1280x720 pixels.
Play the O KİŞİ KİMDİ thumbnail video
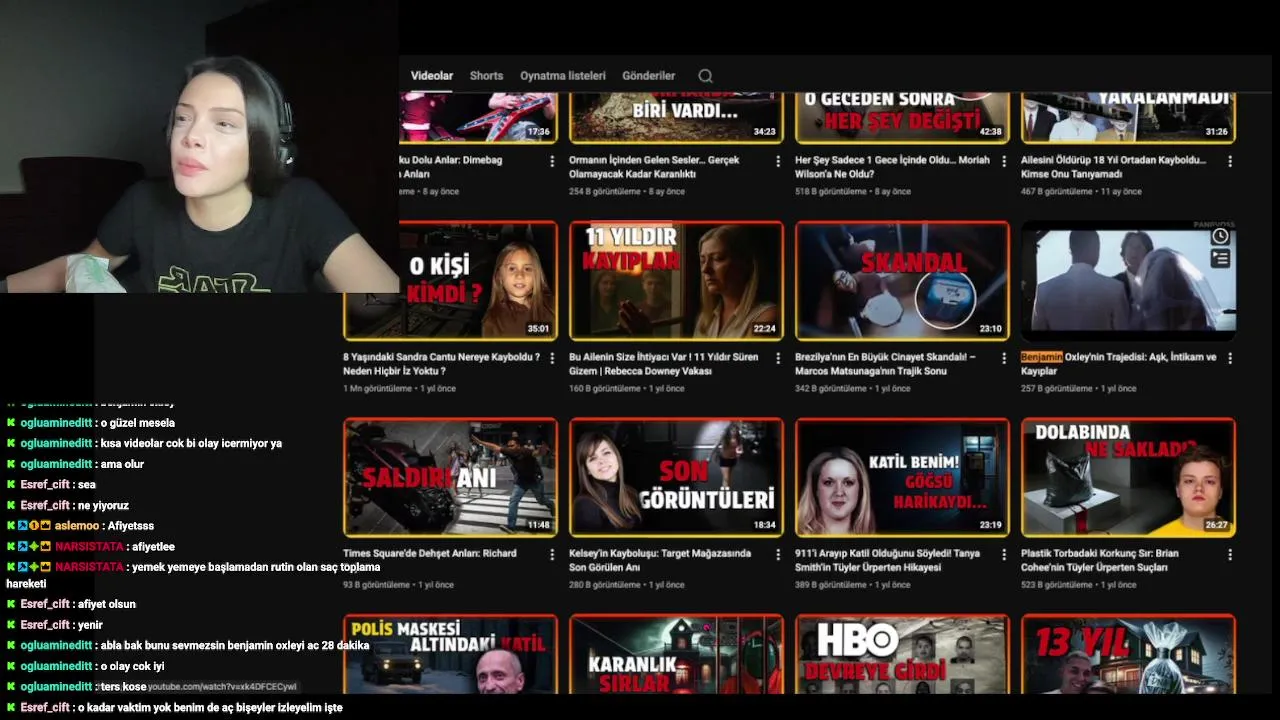pyautogui.click(x=450, y=281)
